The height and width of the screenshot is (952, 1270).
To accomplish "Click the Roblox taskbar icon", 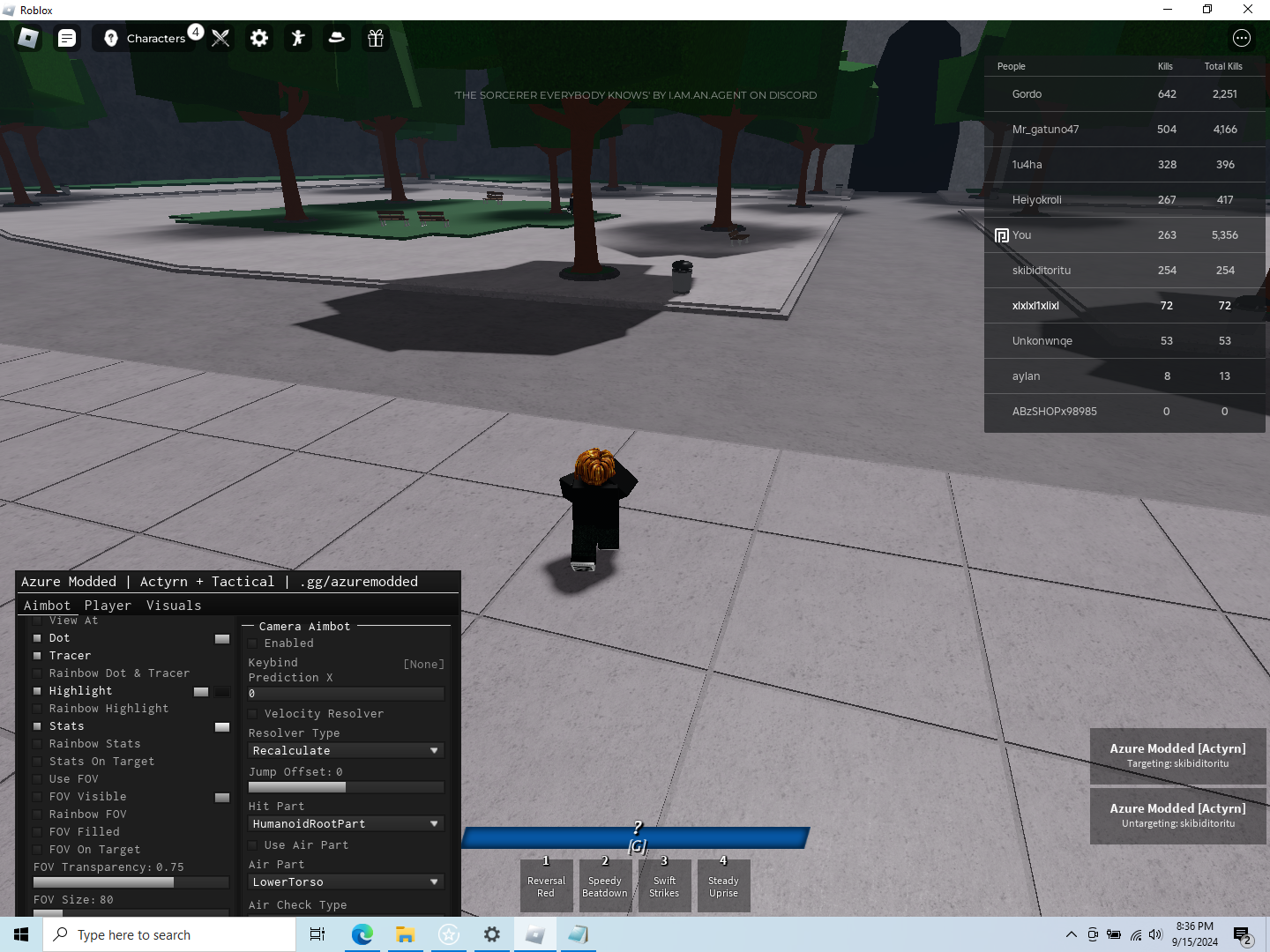I will click(535, 934).
